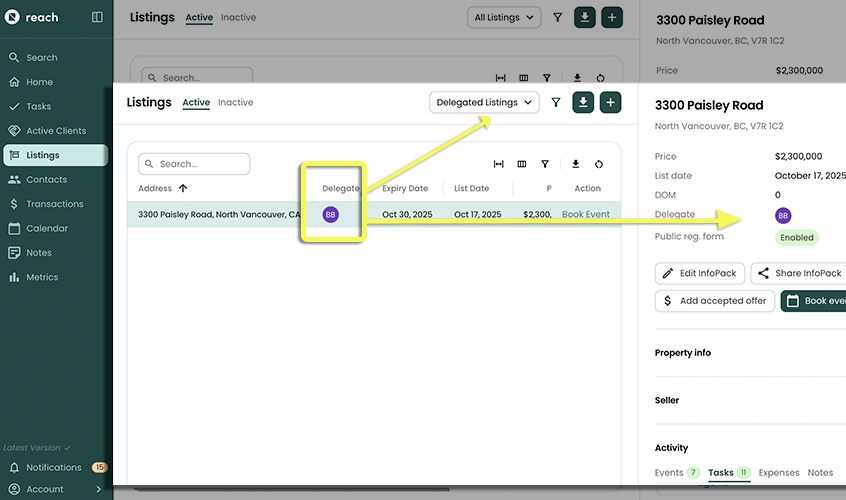Open the Metrics page
846x500 pixels.
(42, 277)
